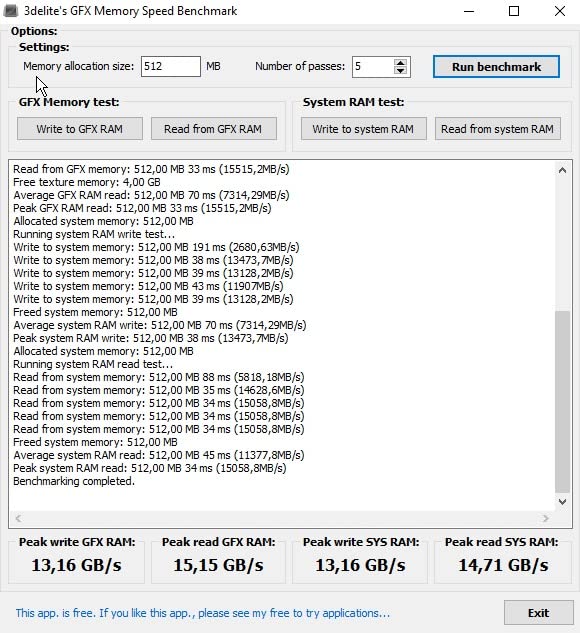Click the Exit button
The image size is (580, 633).
click(x=538, y=613)
